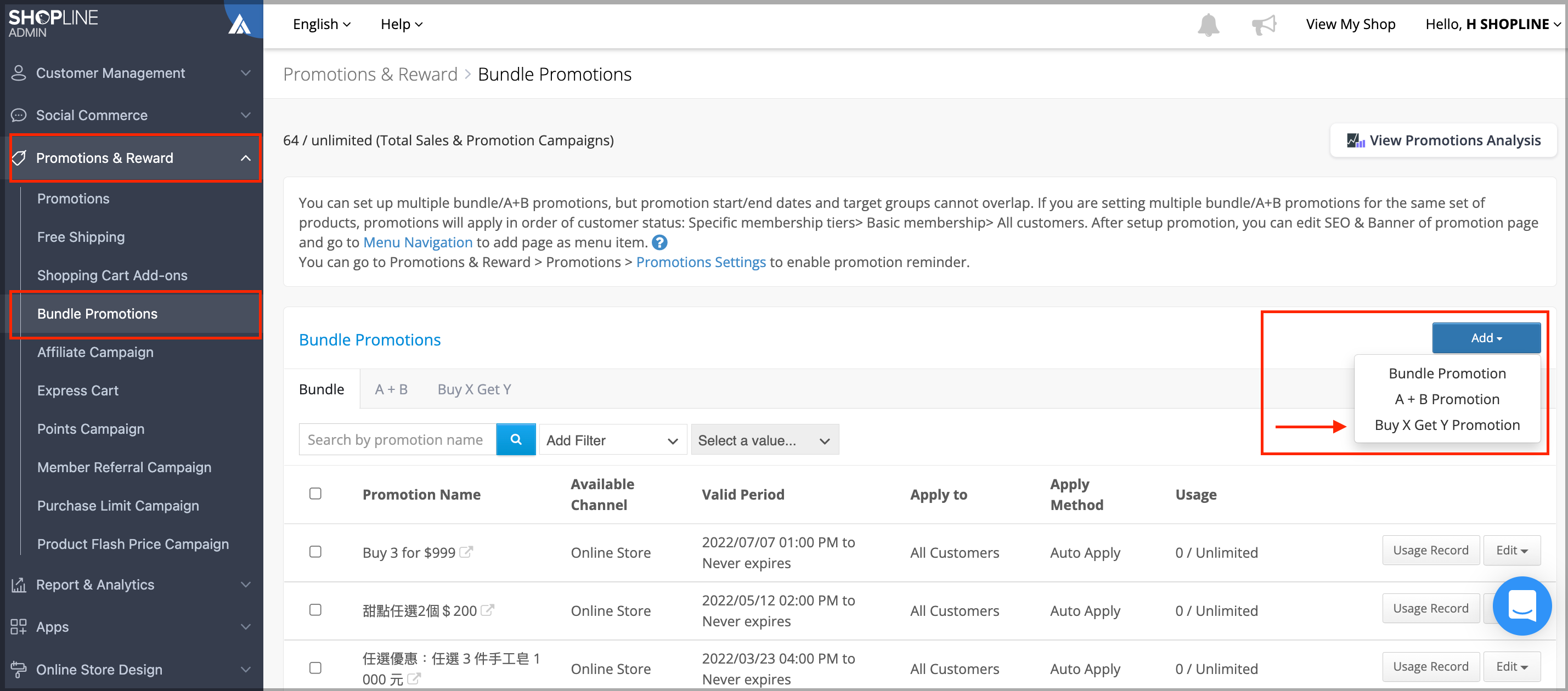Open the announcements megaphone icon
The image size is (1568, 691).
click(x=1264, y=25)
